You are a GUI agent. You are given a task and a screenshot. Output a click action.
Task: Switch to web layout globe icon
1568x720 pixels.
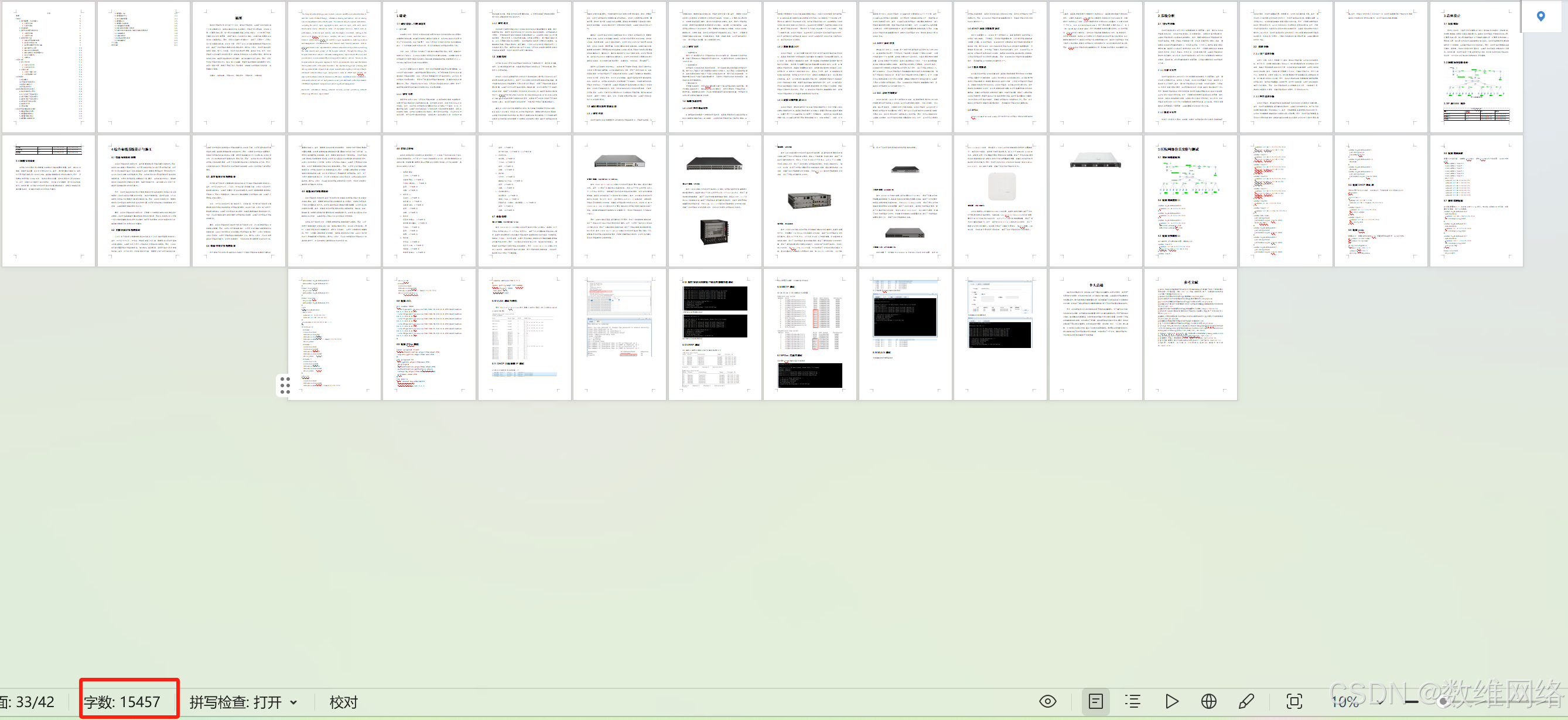1209,701
